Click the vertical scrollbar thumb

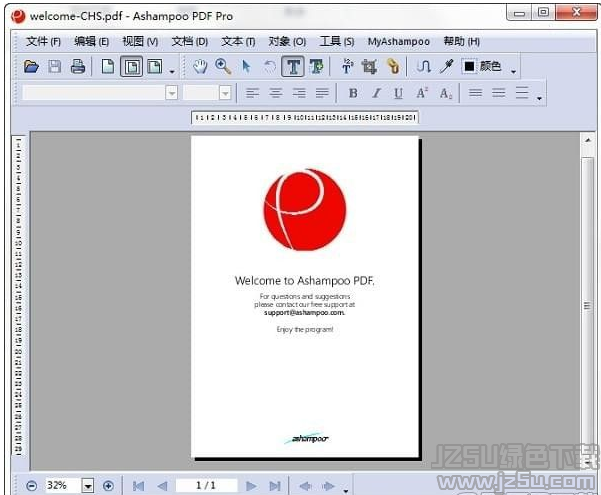[x=587, y=305]
